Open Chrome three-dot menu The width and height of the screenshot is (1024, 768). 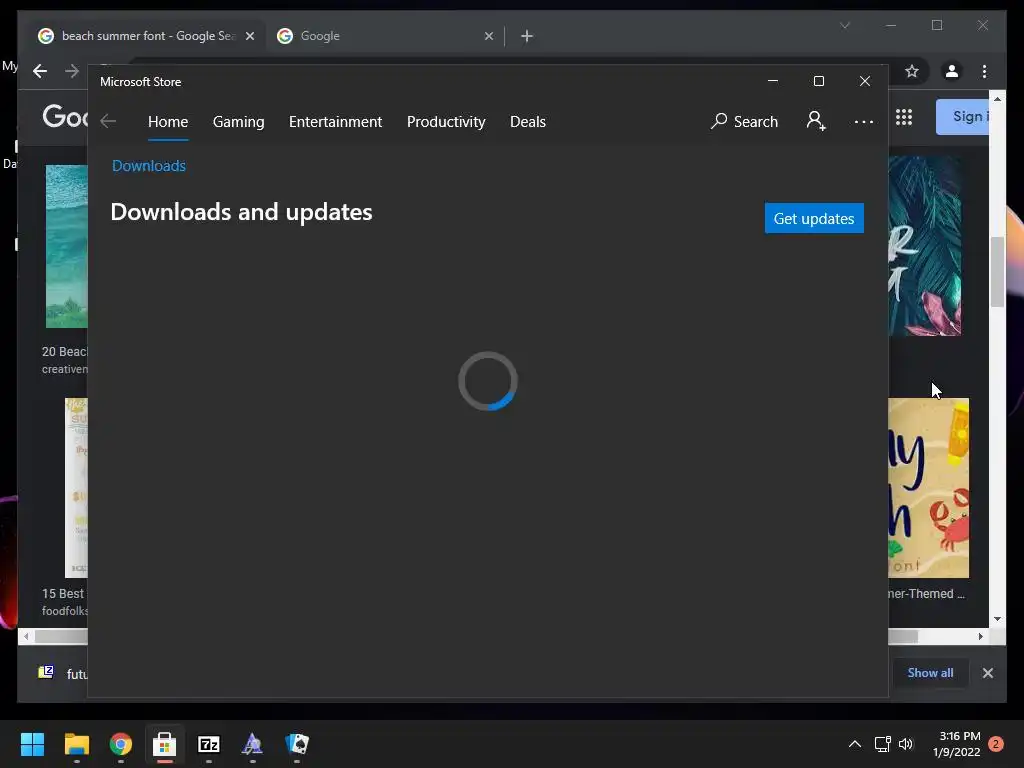[x=984, y=71]
